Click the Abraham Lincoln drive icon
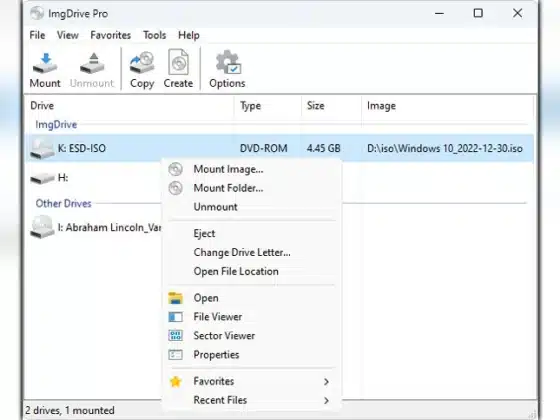560x420 pixels. [x=42, y=227]
